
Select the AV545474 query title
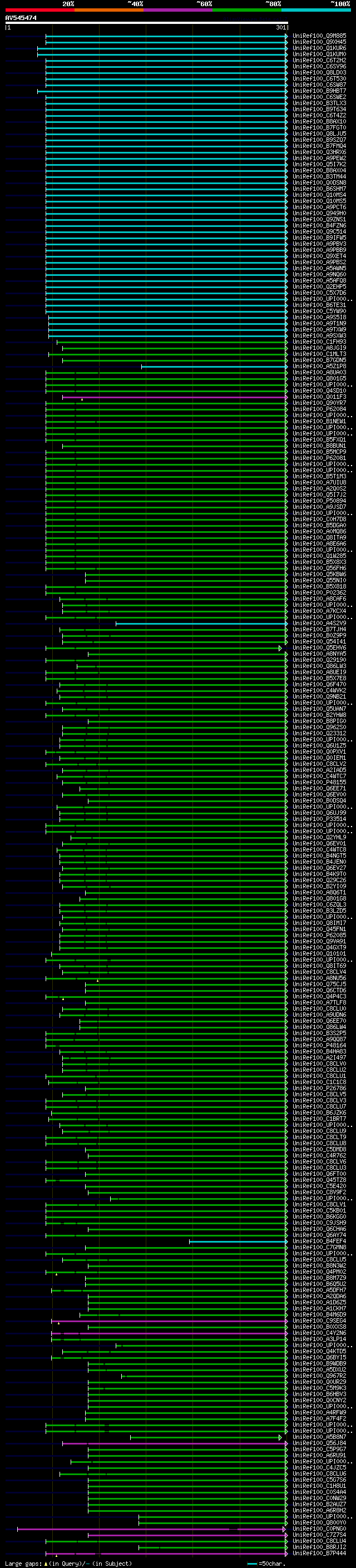[21, 18]
